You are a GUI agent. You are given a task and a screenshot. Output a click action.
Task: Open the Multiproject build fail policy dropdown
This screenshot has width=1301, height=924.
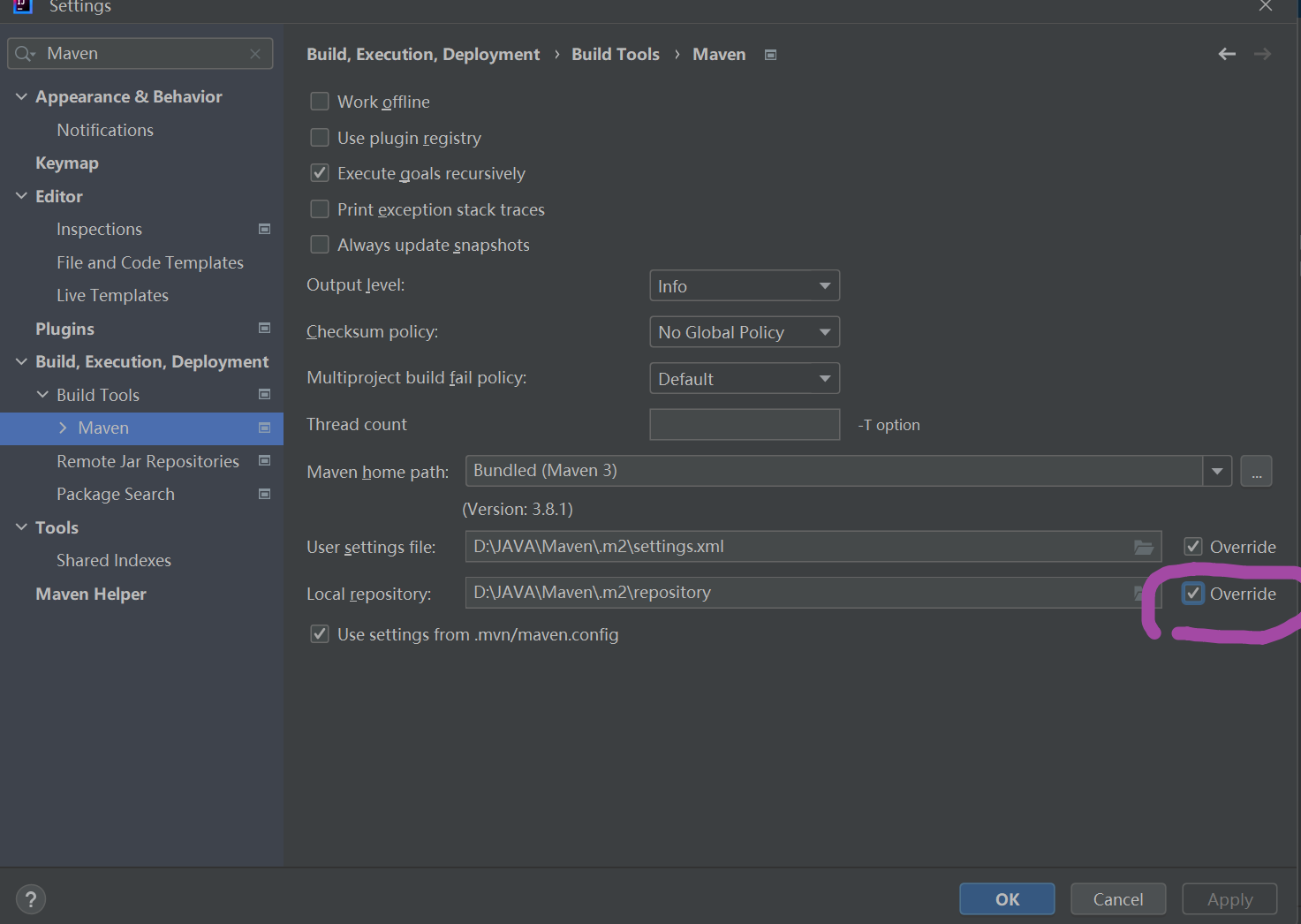744,379
